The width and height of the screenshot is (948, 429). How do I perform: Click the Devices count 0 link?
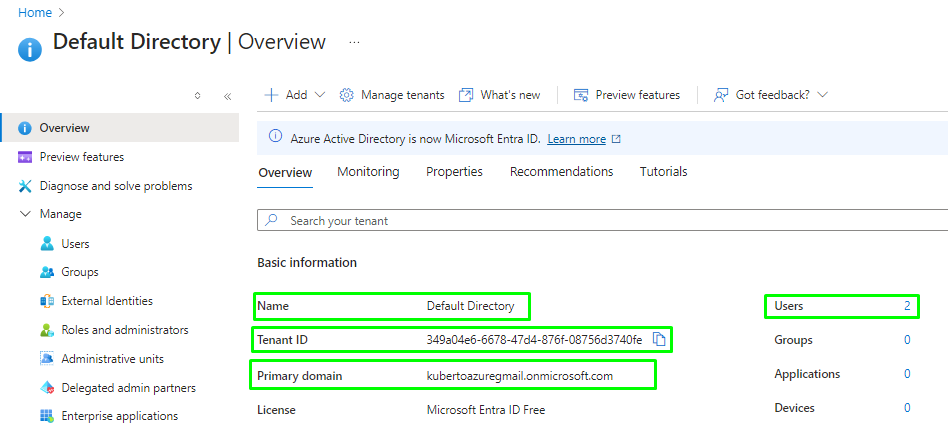[907, 408]
